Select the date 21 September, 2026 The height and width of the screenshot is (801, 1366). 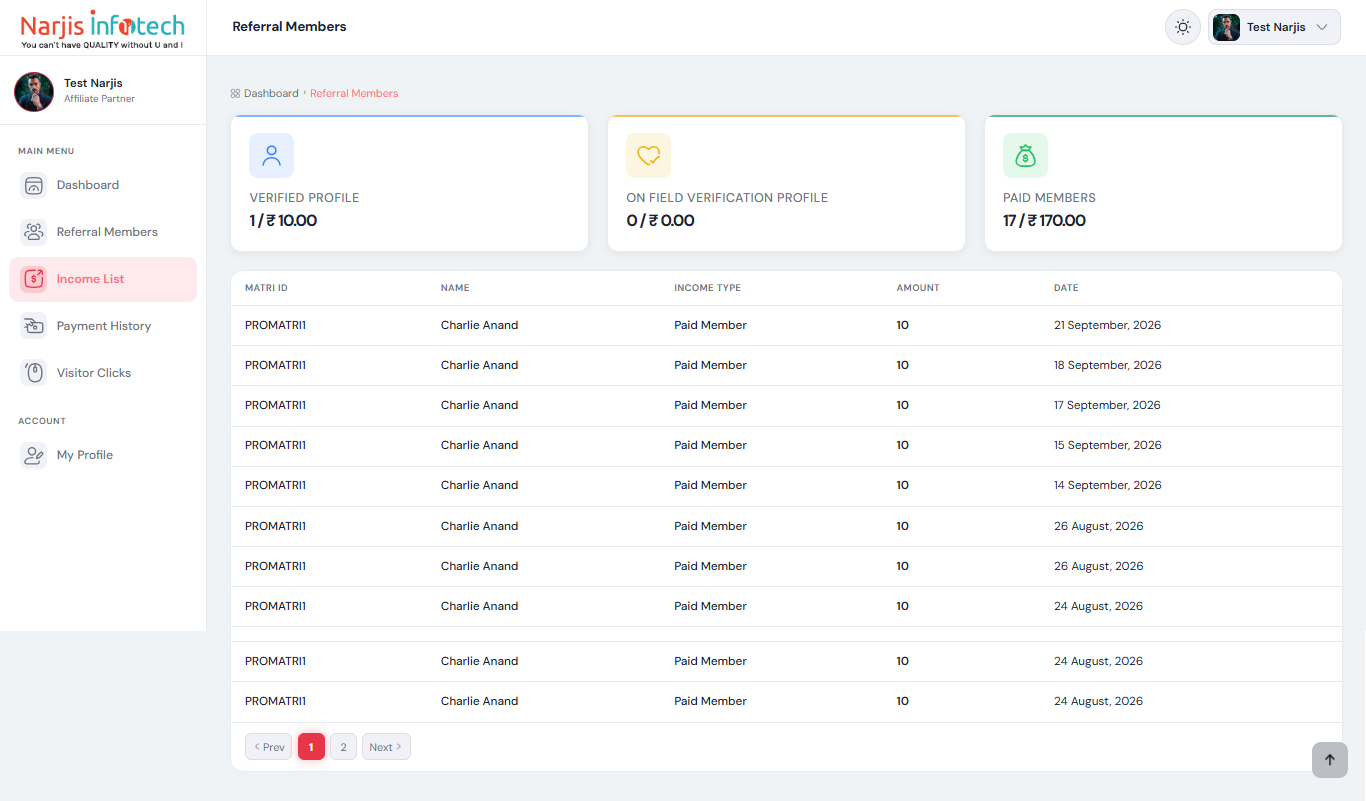(x=1107, y=325)
